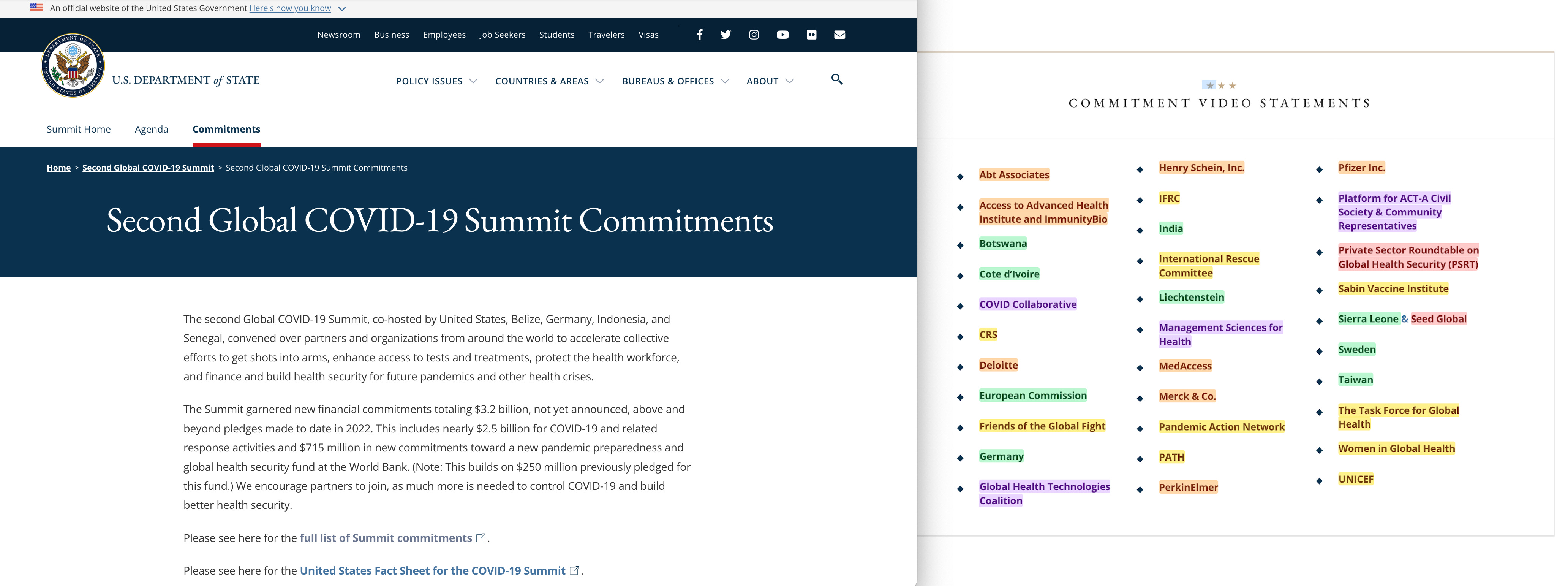Click the external-link icon after full list of Summit commitments
1568x586 pixels.
coord(481,538)
